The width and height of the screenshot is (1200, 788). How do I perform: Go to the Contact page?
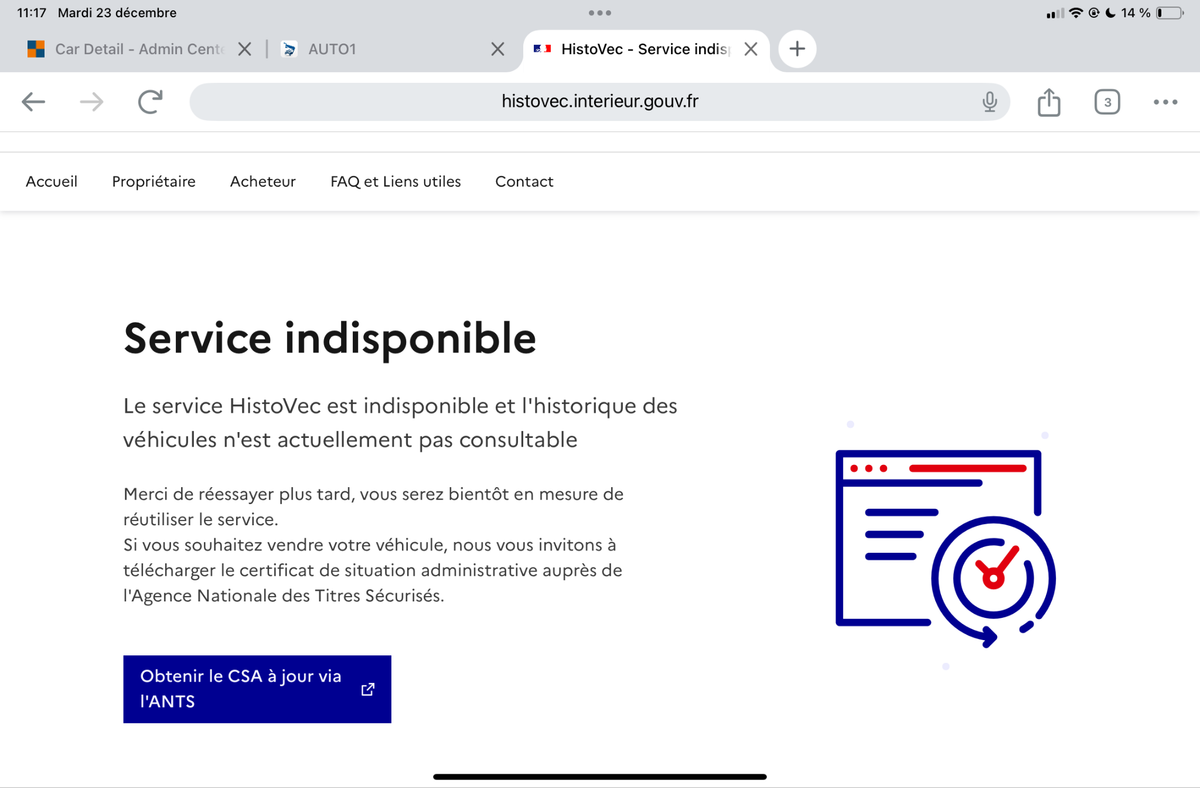coord(524,181)
